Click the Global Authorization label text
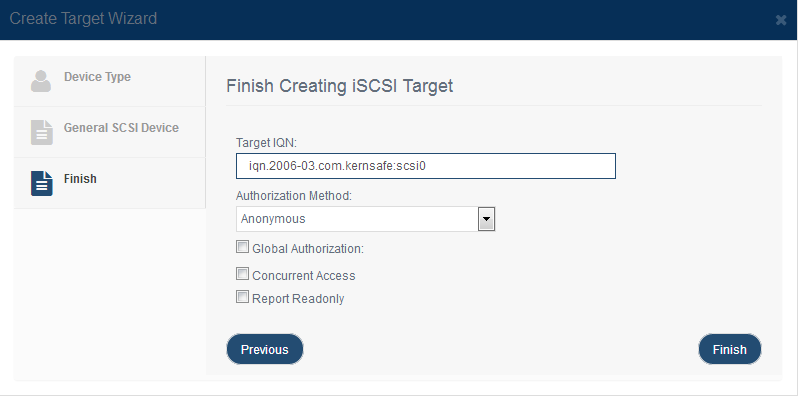Screen dimensions: 798x396 click(308, 249)
